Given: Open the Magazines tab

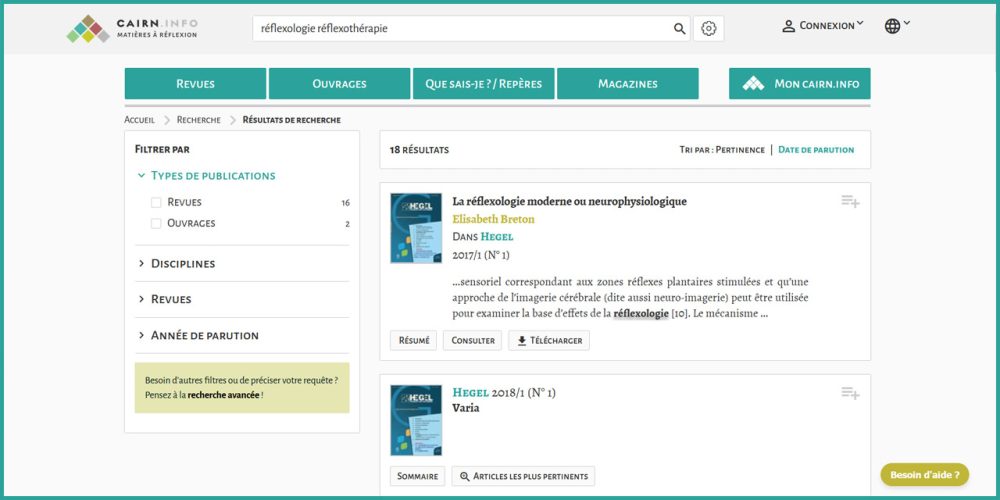Looking at the screenshot, I should (x=628, y=84).
